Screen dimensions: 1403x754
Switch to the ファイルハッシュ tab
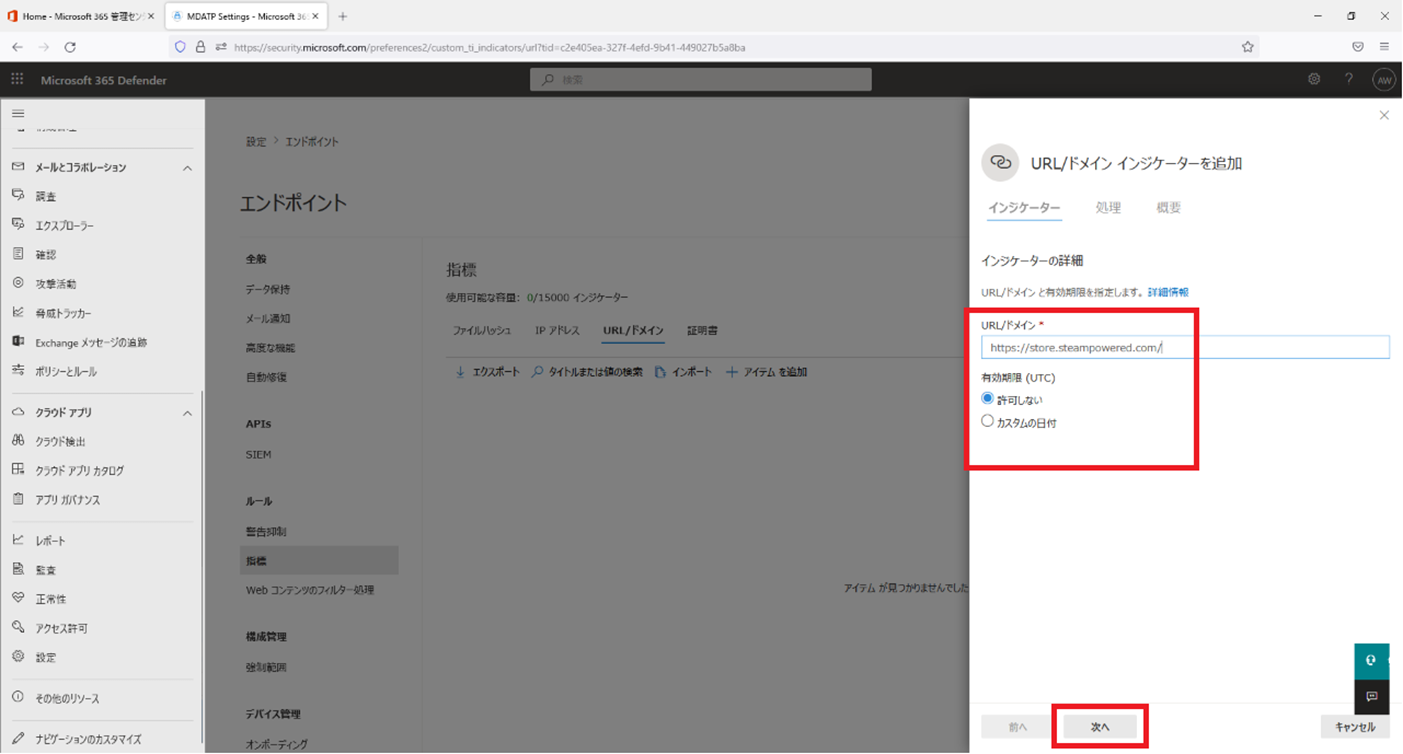point(482,331)
